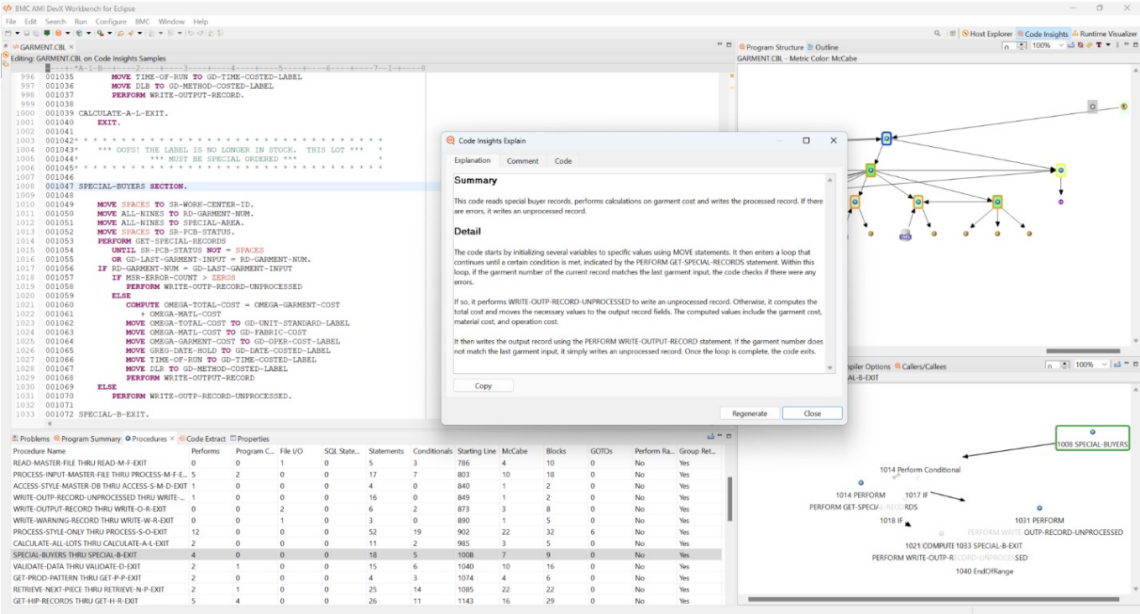This screenshot has width=1140, height=614.
Task: Open the Configure menu
Action: (111, 21)
